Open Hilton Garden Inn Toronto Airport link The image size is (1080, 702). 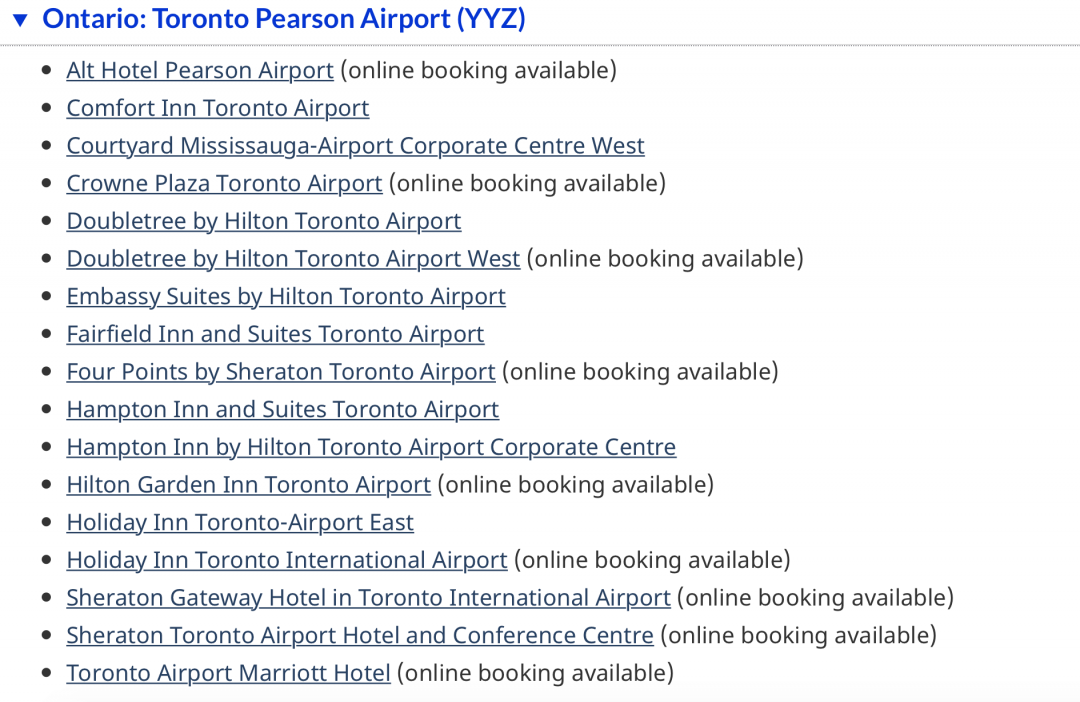point(248,485)
